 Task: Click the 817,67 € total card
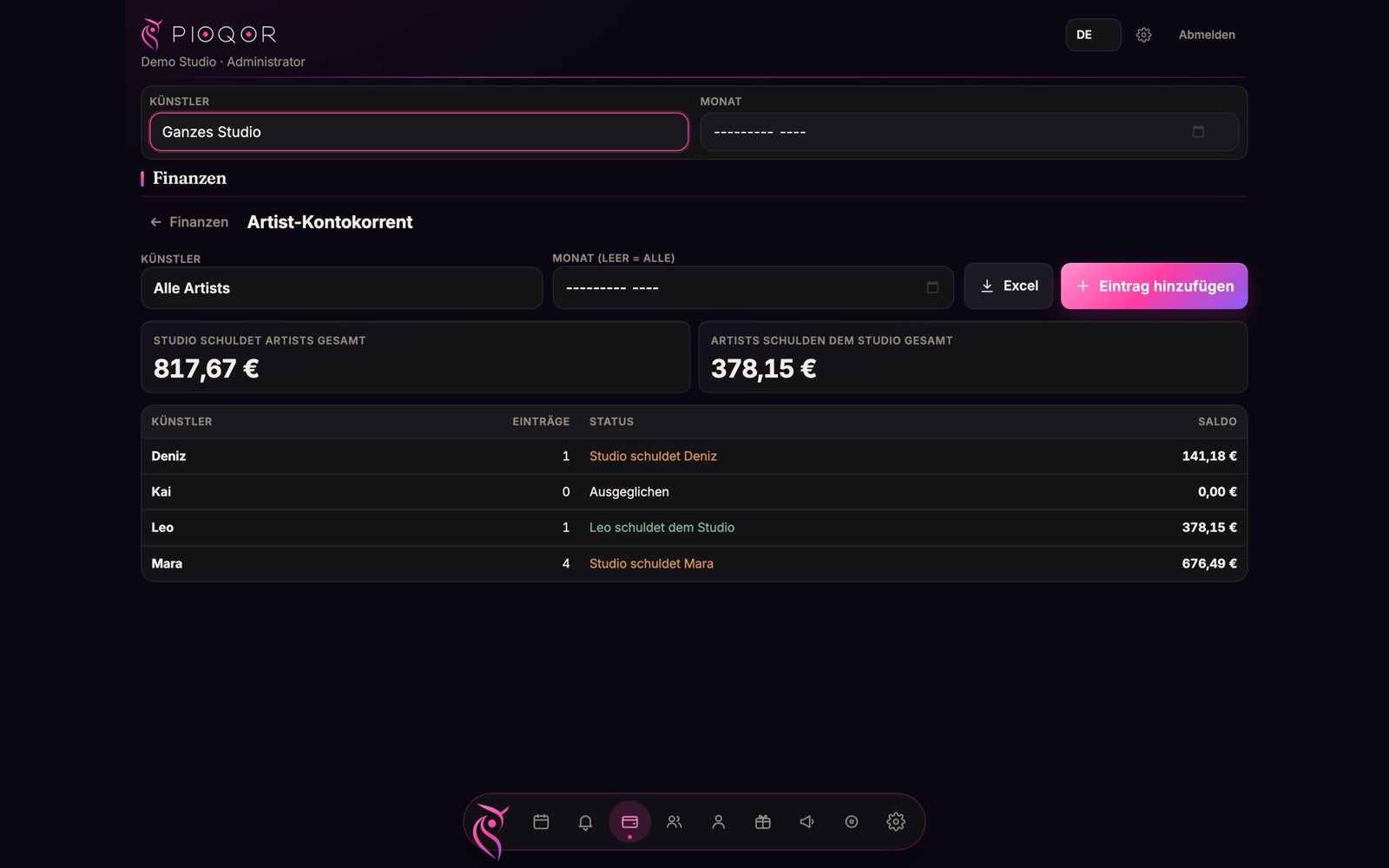pos(415,357)
